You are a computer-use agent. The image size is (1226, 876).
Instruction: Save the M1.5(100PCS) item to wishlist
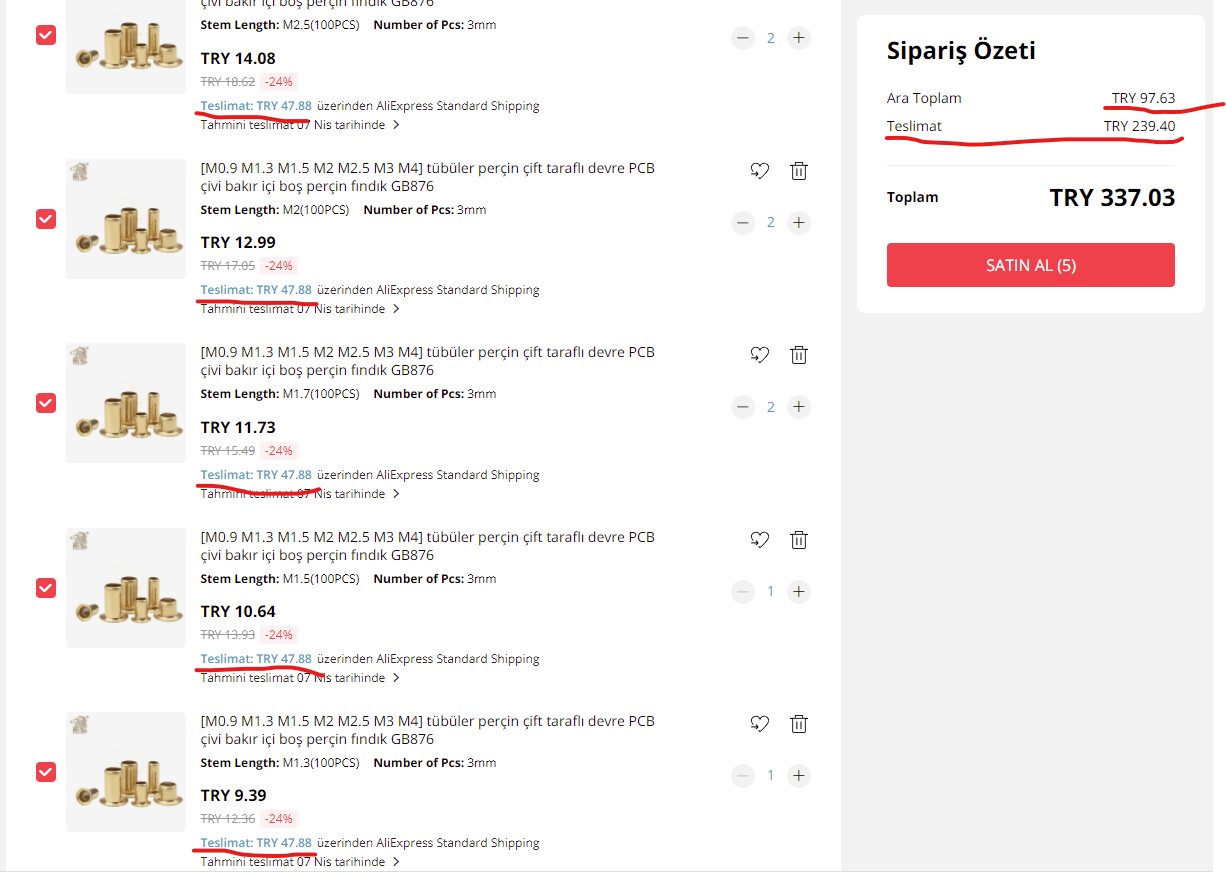tap(760, 540)
